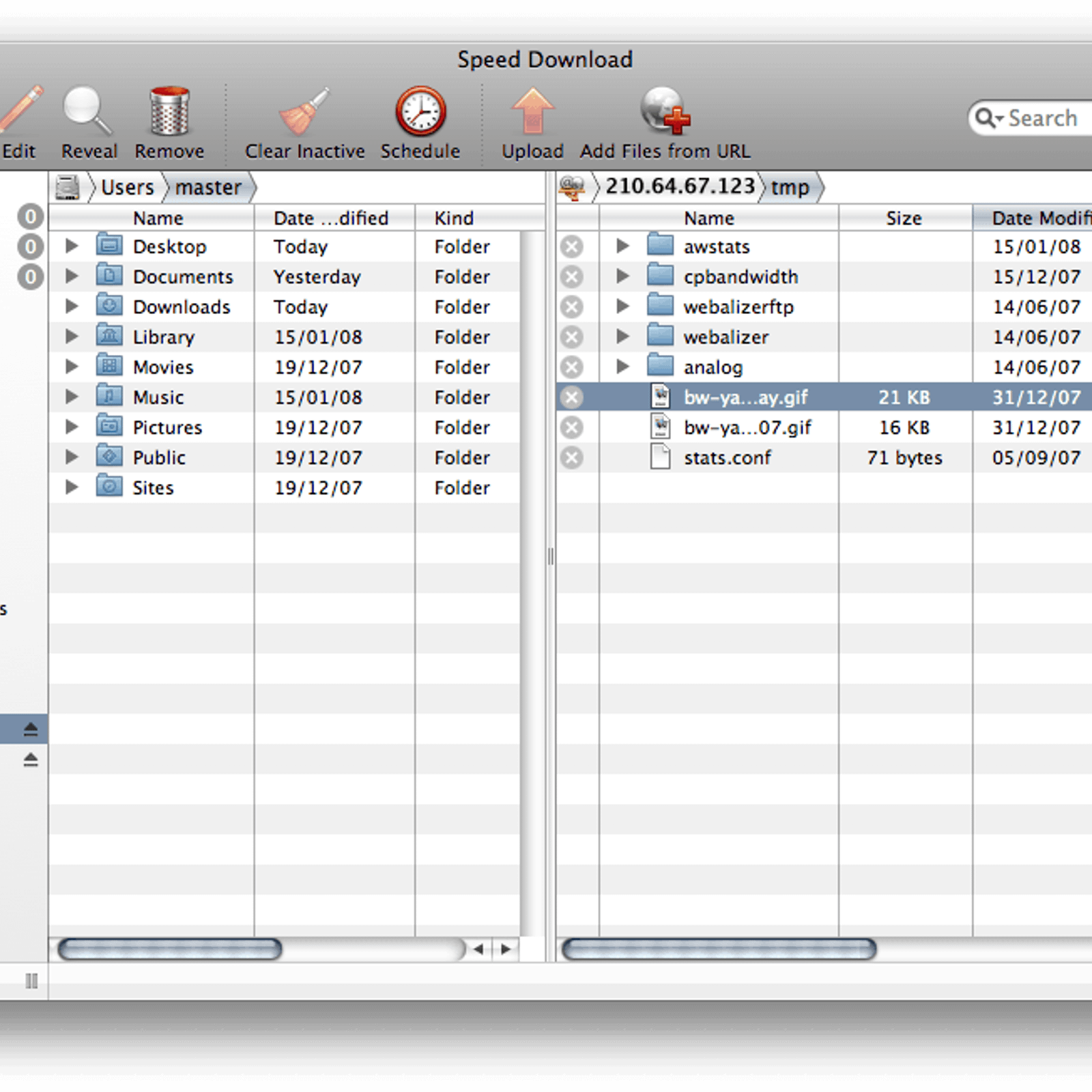Go to 210.64.67.123 in remote path
The width and height of the screenshot is (1092, 1092).
click(x=680, y=186)
